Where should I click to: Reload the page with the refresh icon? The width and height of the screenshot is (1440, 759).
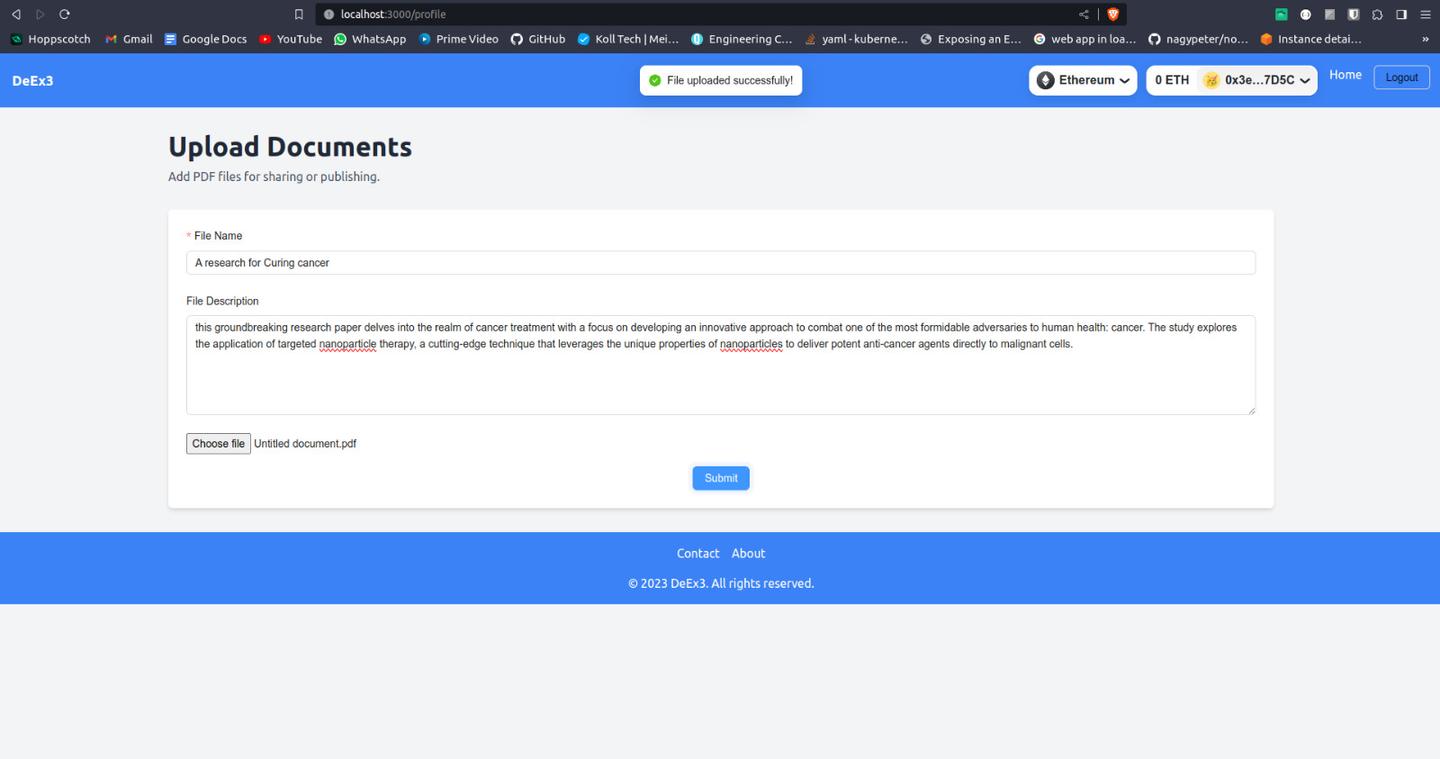tap(65, 14)
